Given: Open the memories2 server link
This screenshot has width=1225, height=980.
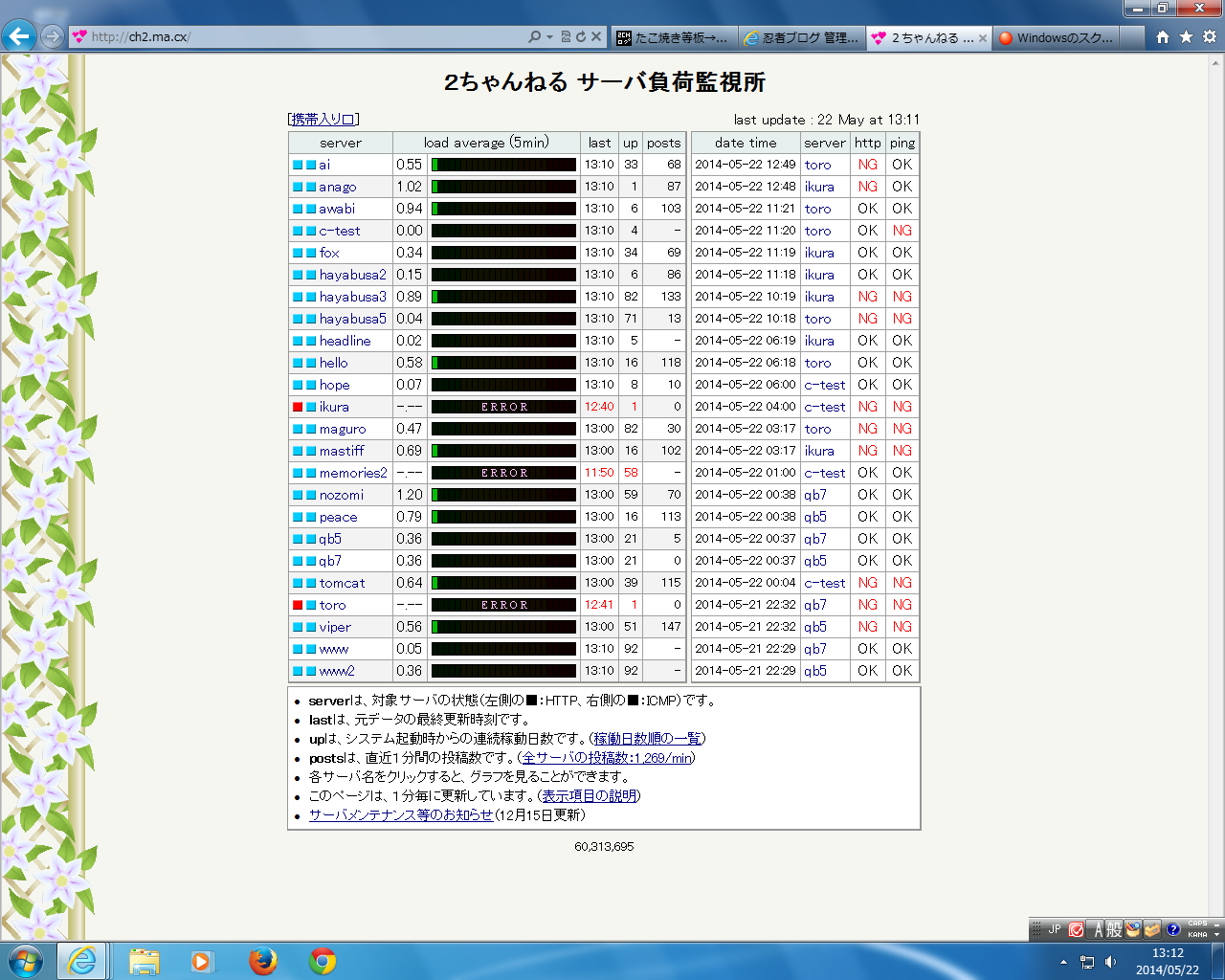Looking at the screenshot, I should click(353, 473).
